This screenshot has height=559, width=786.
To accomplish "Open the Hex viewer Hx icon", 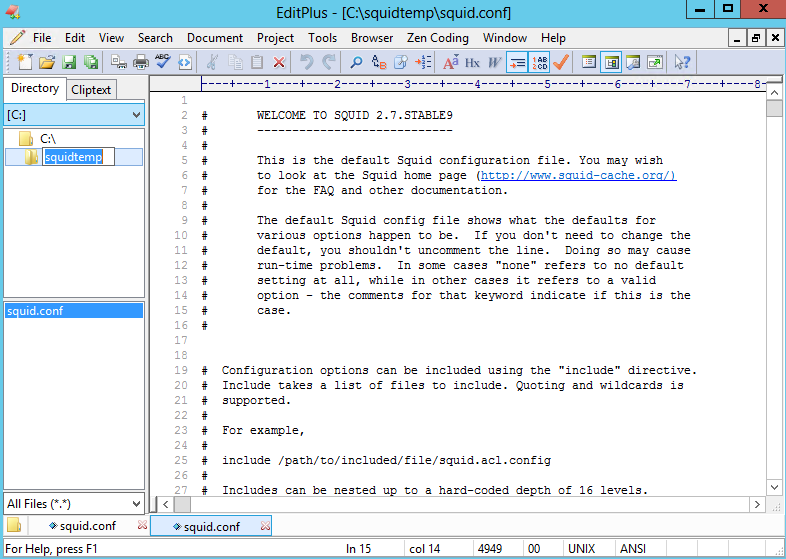I will coord(472,62).
